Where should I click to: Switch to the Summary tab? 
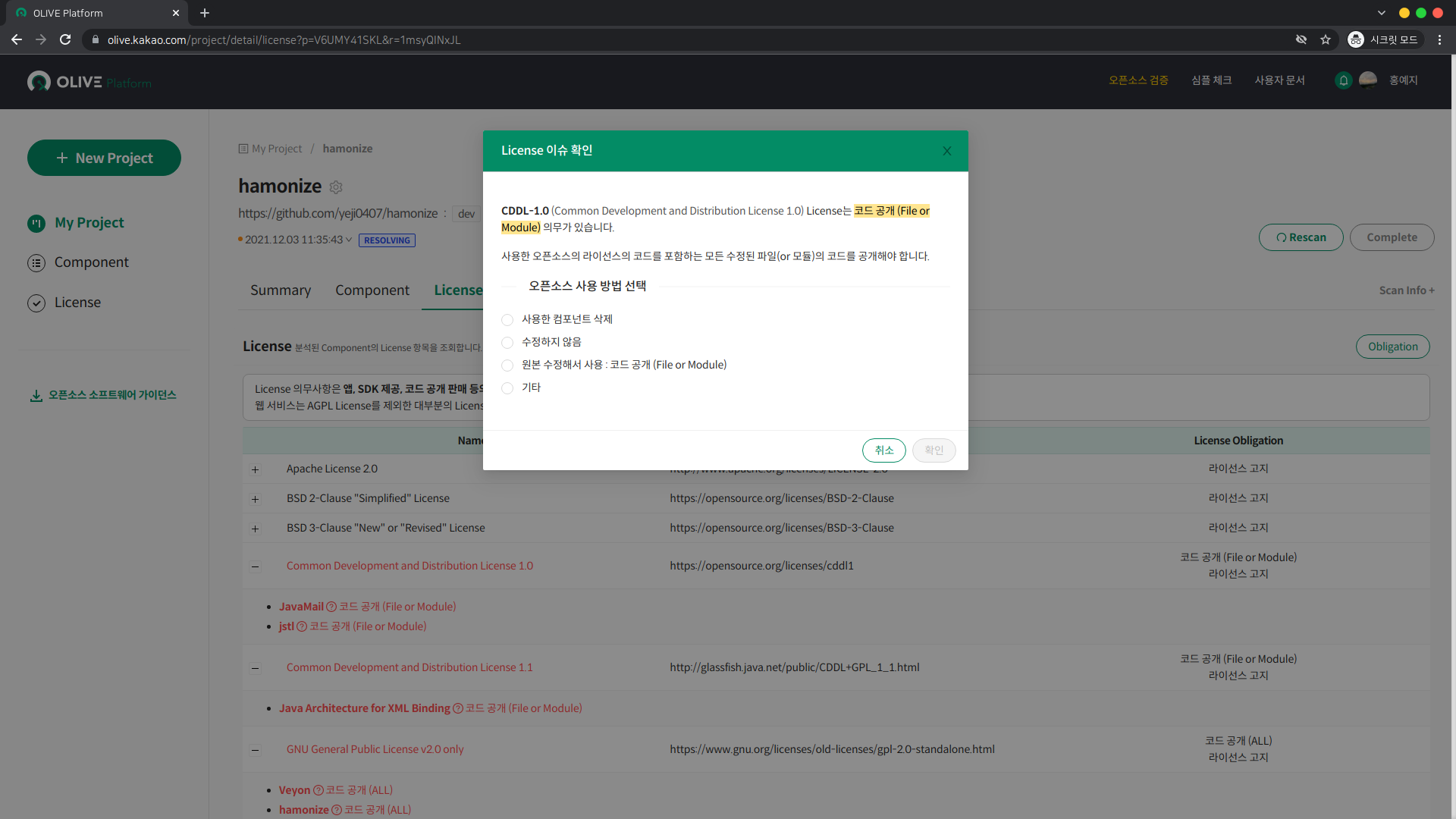click(281, 290)
